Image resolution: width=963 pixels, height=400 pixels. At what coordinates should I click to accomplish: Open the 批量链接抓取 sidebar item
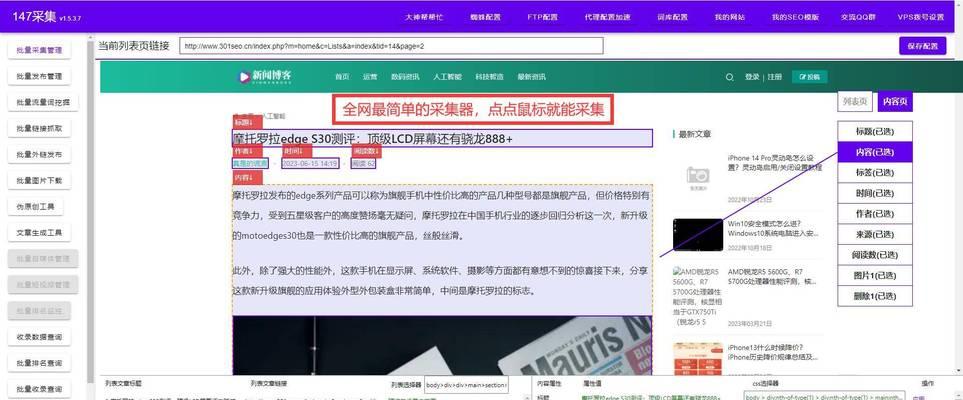pos(39,128)
